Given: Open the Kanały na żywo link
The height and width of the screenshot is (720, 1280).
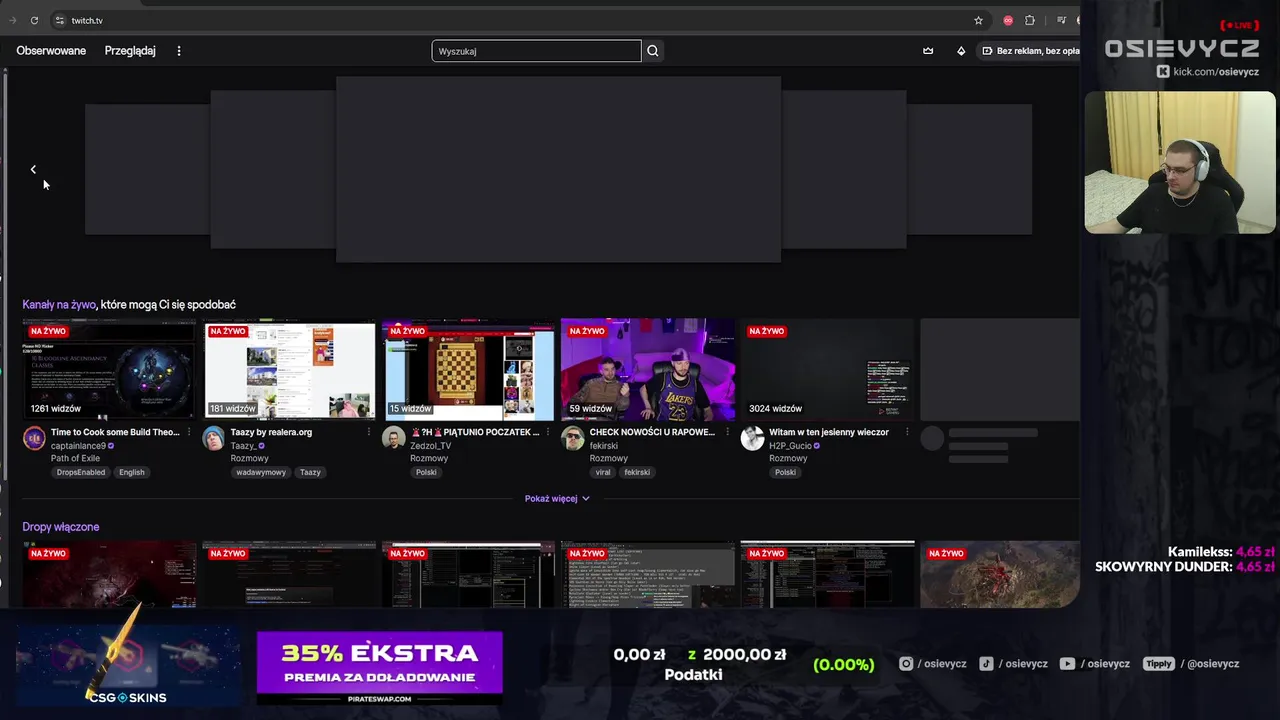Looking at the screenshot, I should tap(59, 304).
